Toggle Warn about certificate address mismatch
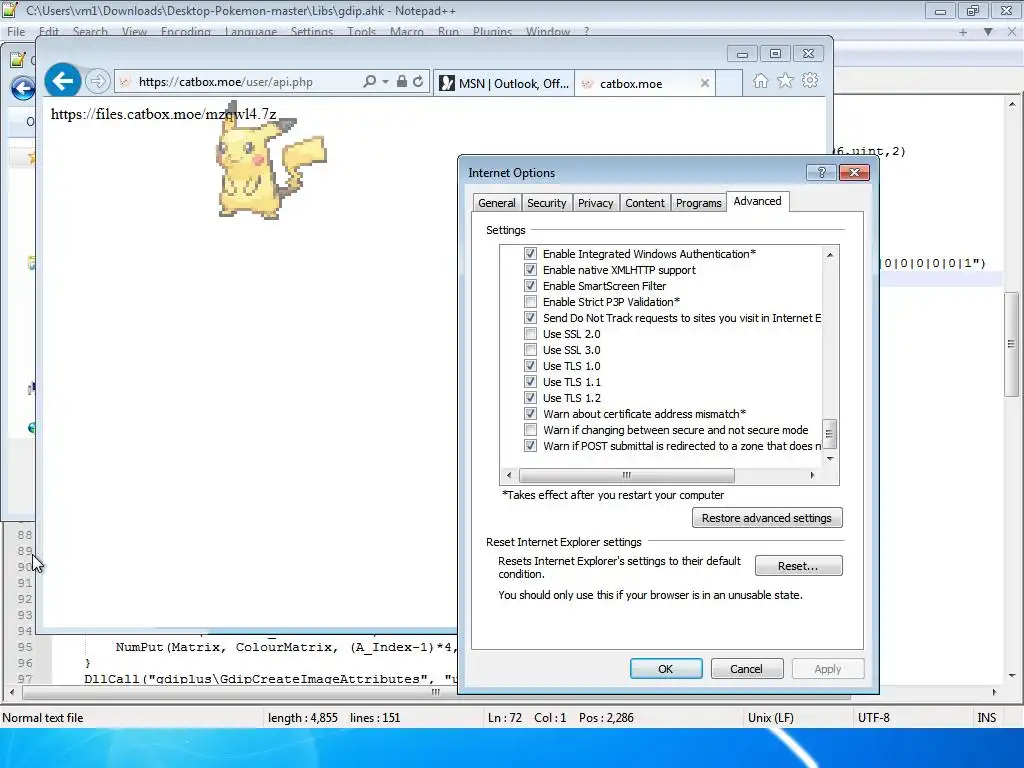 [530, 414]
